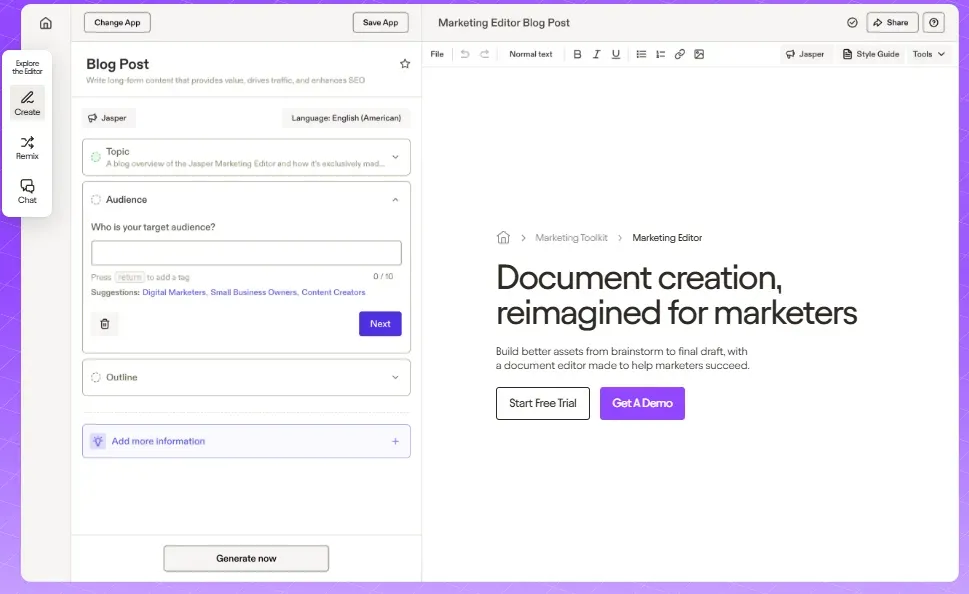Click the Next button
Image resolution: width=969 pixels, height=594 pixels.
[380, 324]
